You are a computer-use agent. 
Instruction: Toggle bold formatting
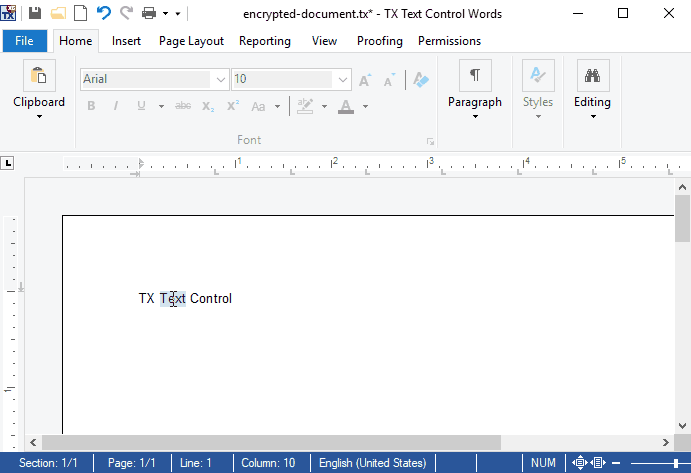pos(91,106)
